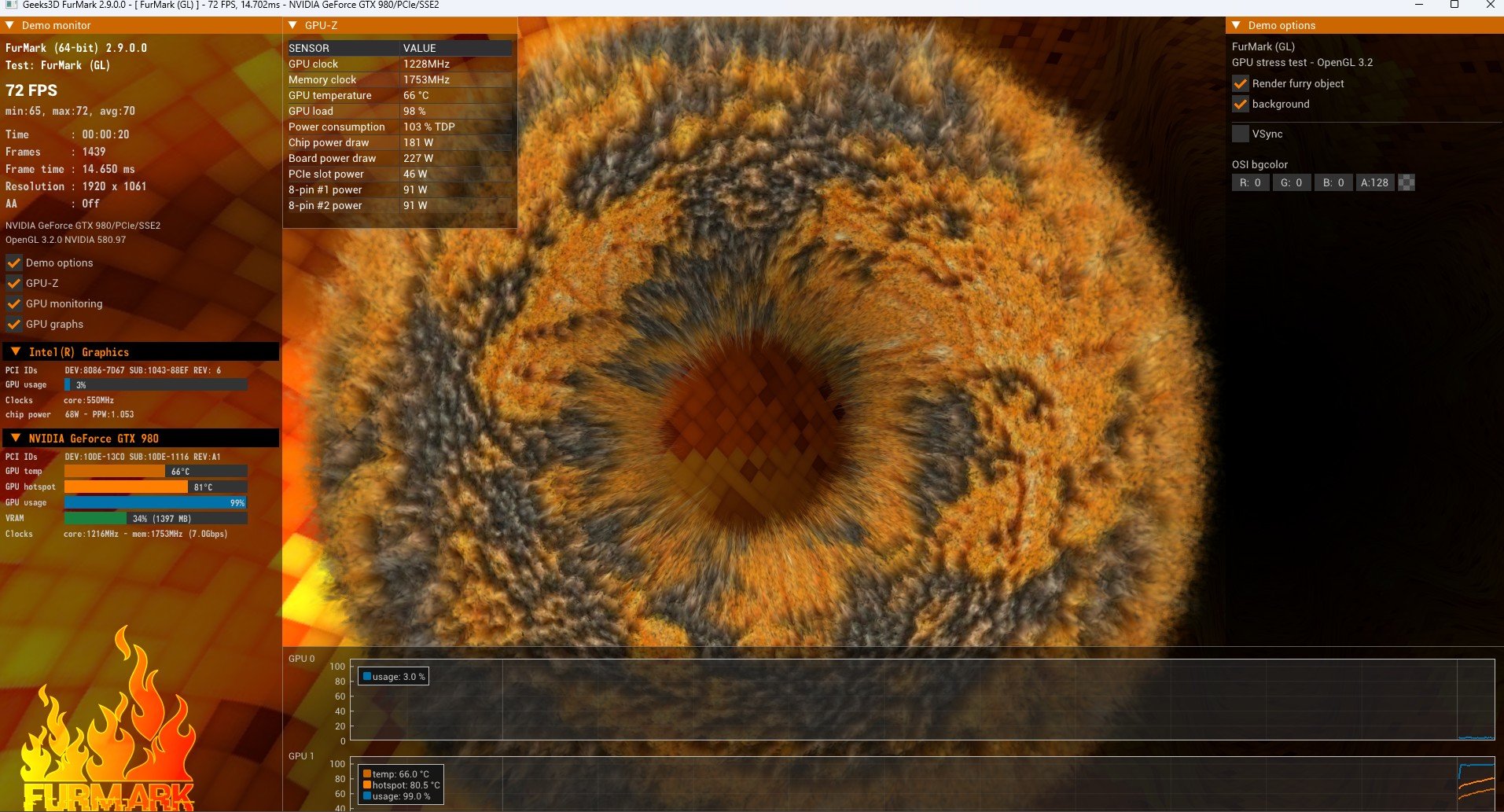Click the Intel chip power 68W line

click(x=69, y=414)
